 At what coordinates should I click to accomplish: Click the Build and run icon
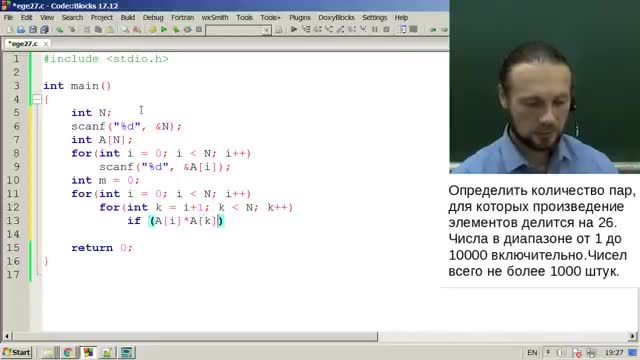176,29
